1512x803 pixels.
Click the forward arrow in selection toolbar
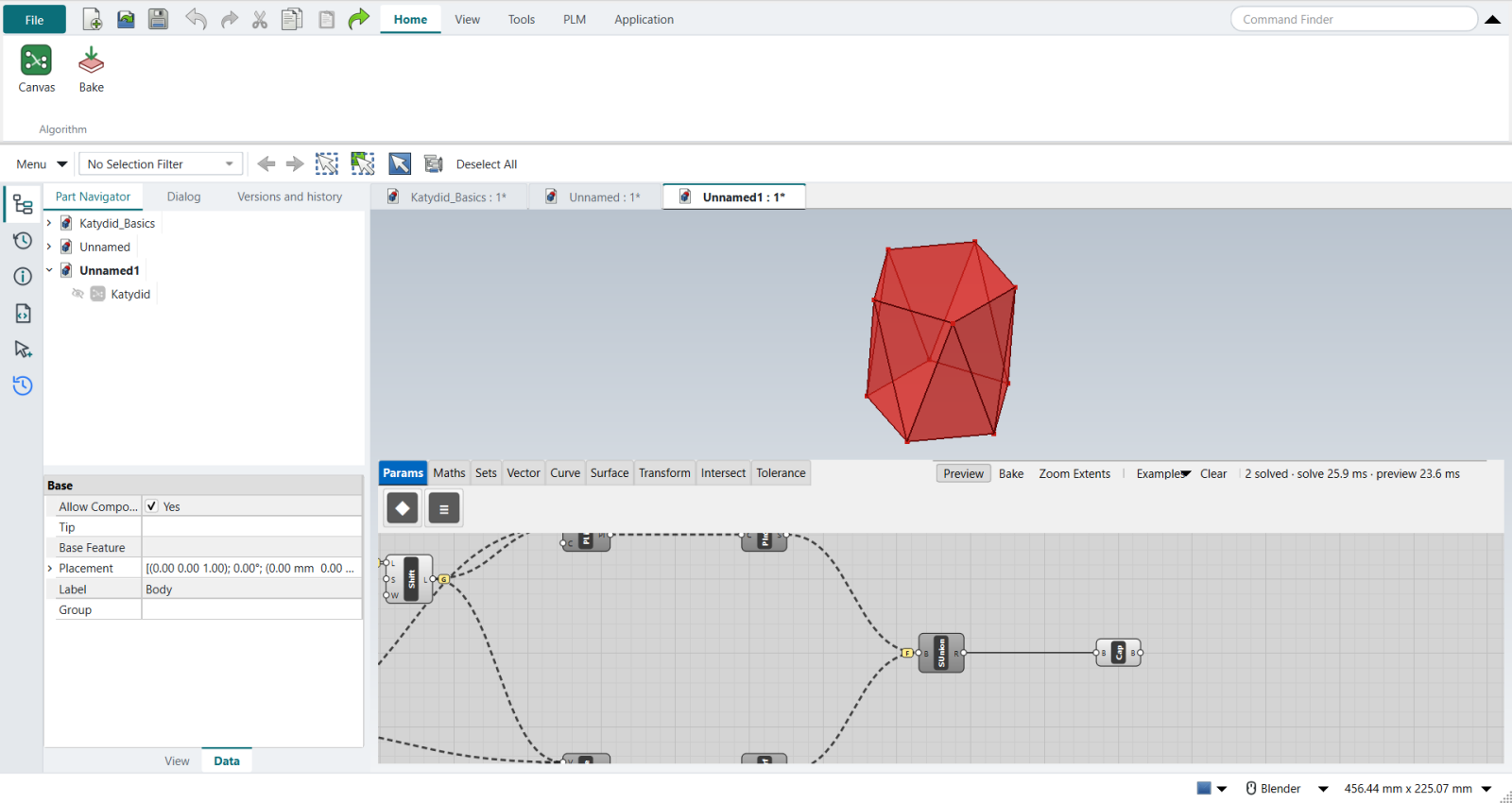[295, 164]
